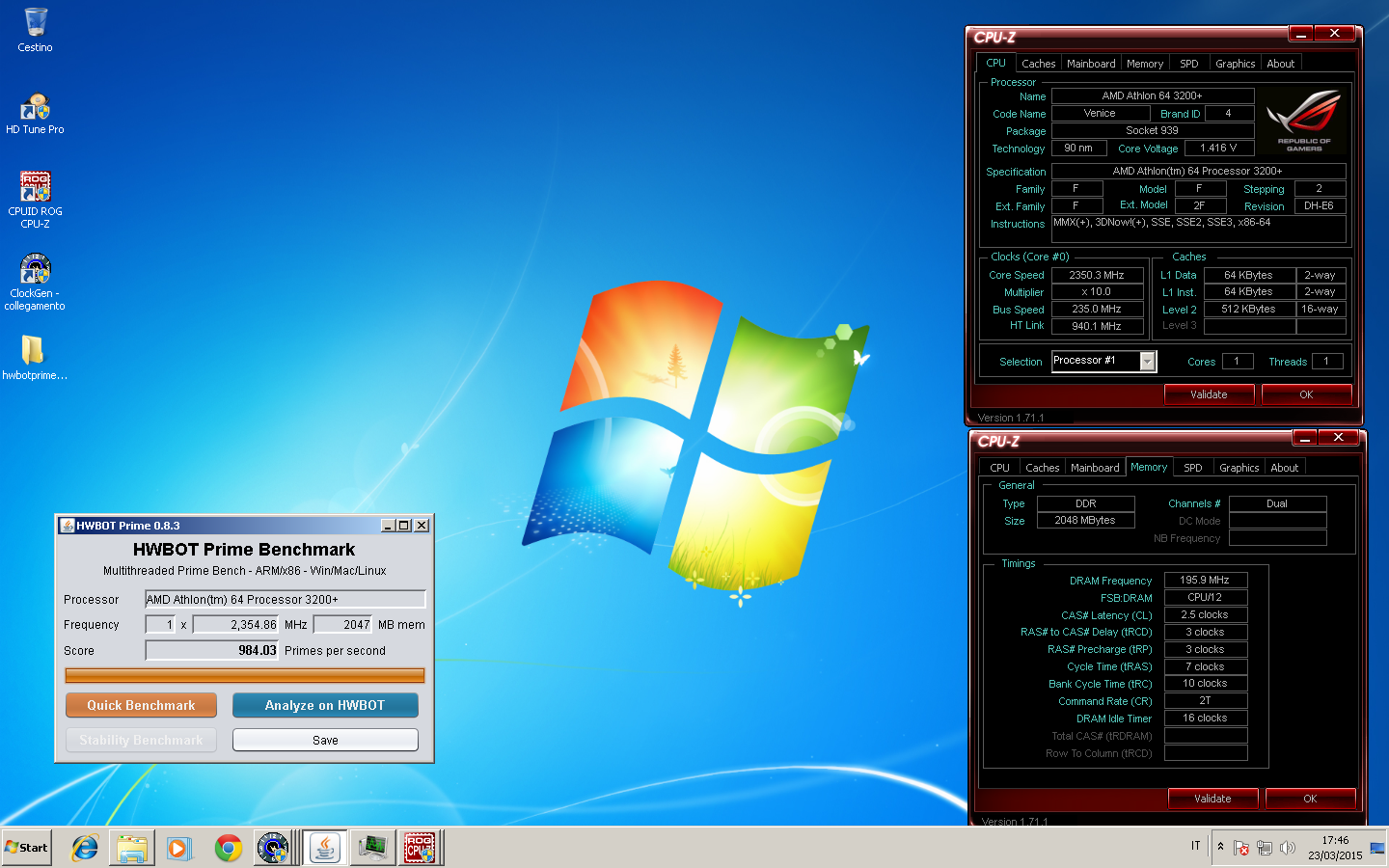Click the frequency 2,354.86 MHz field

pos(235,624)
